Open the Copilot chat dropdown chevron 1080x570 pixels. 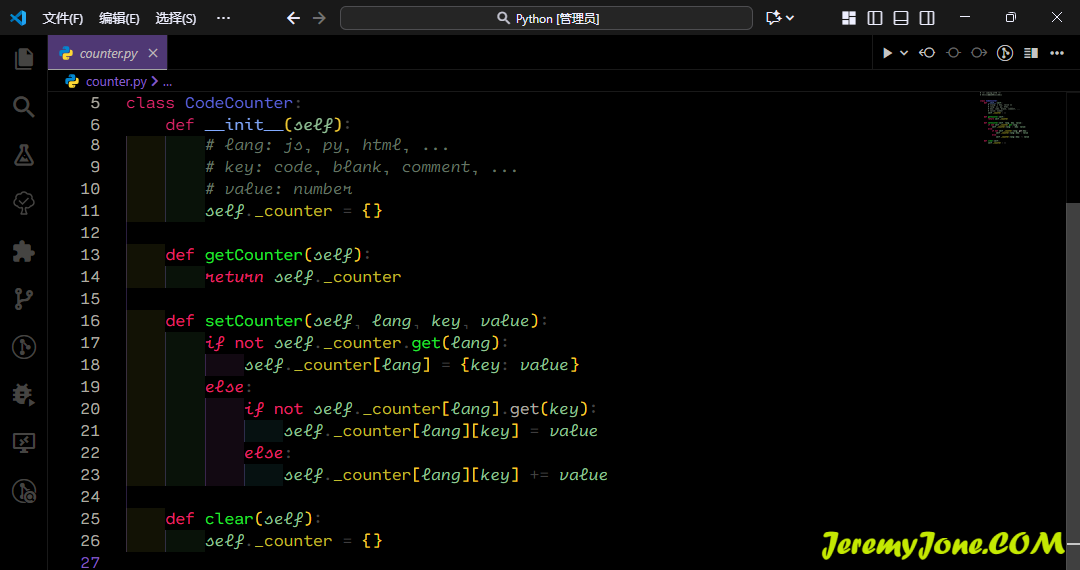[x=790, y=18]
